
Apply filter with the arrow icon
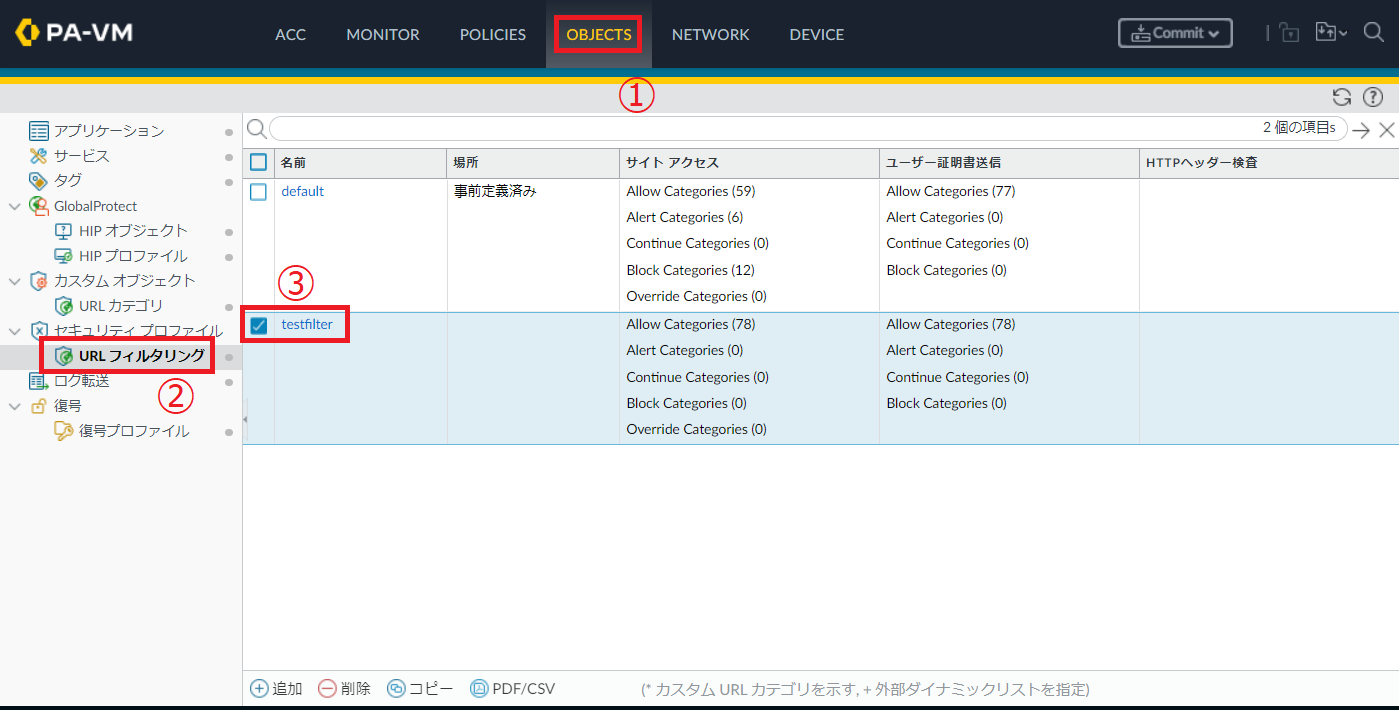coord(1361,129)
